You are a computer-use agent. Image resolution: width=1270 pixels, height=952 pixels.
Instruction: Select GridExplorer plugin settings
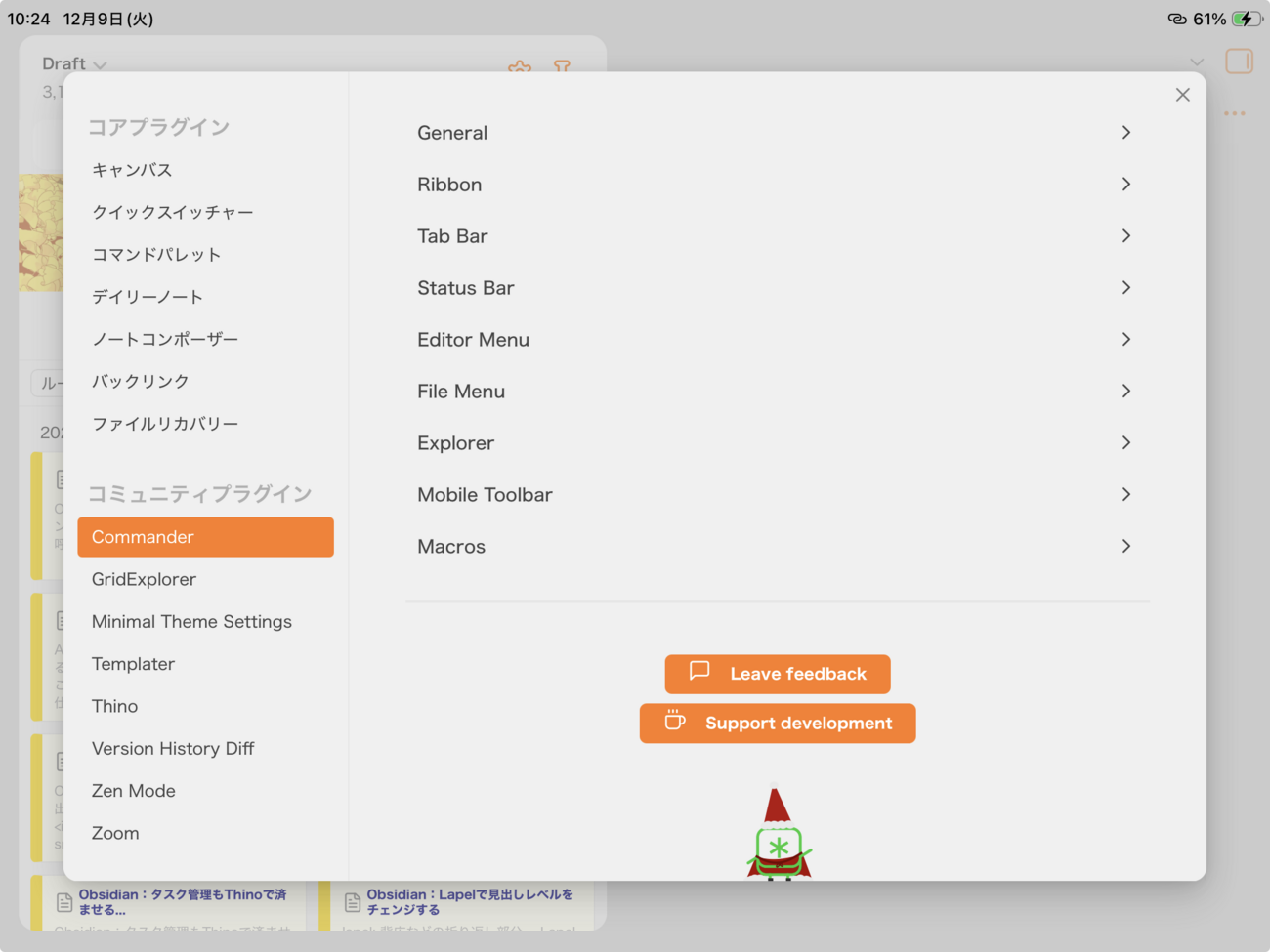[205, 579]
